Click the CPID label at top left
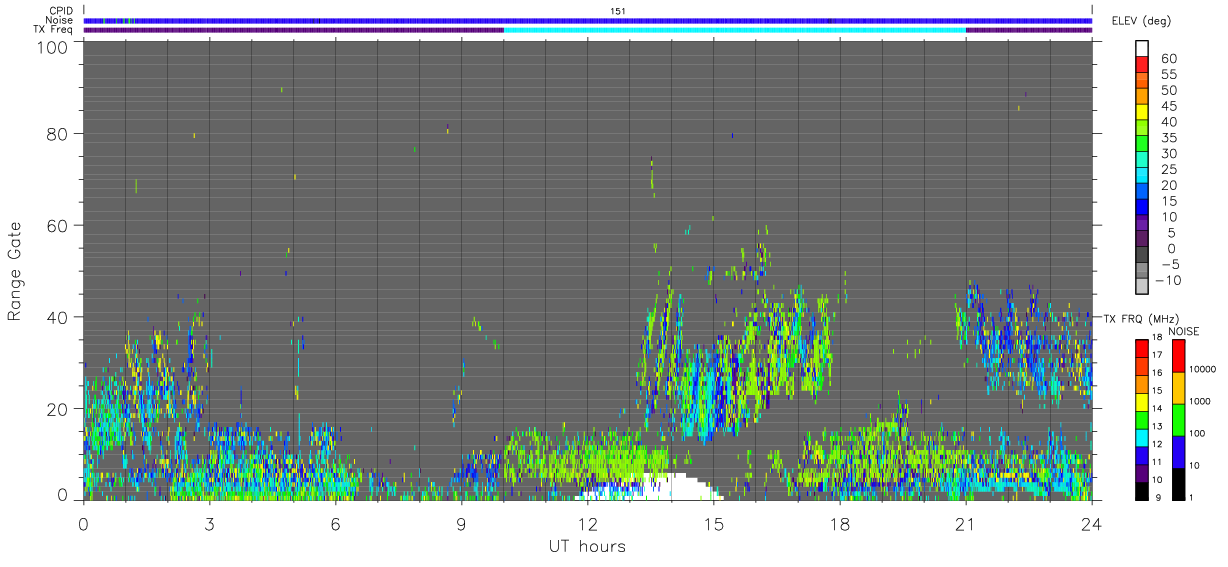 click(61, 11)
